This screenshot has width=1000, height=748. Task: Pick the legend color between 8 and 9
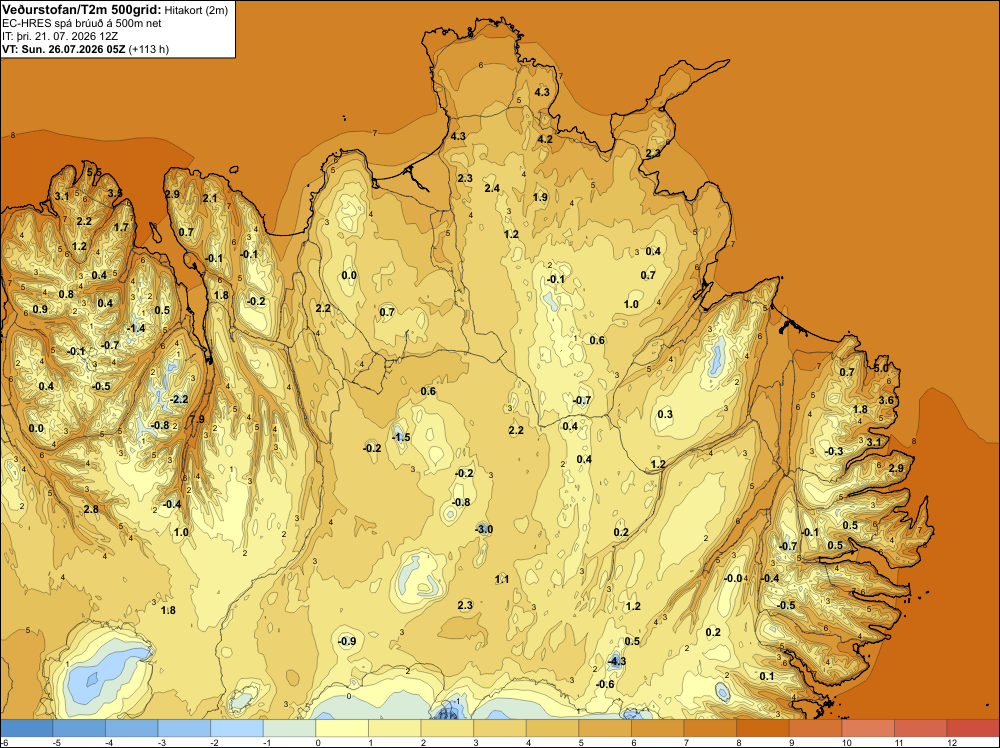762,728
